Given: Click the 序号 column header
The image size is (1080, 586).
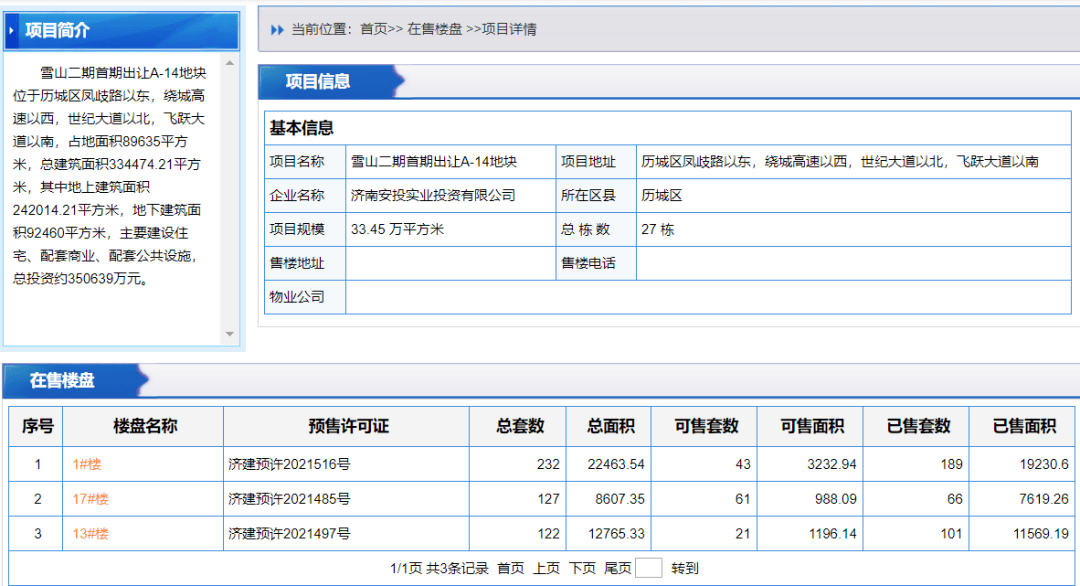Looking at the screenshot, I should (x=36, y=426).
